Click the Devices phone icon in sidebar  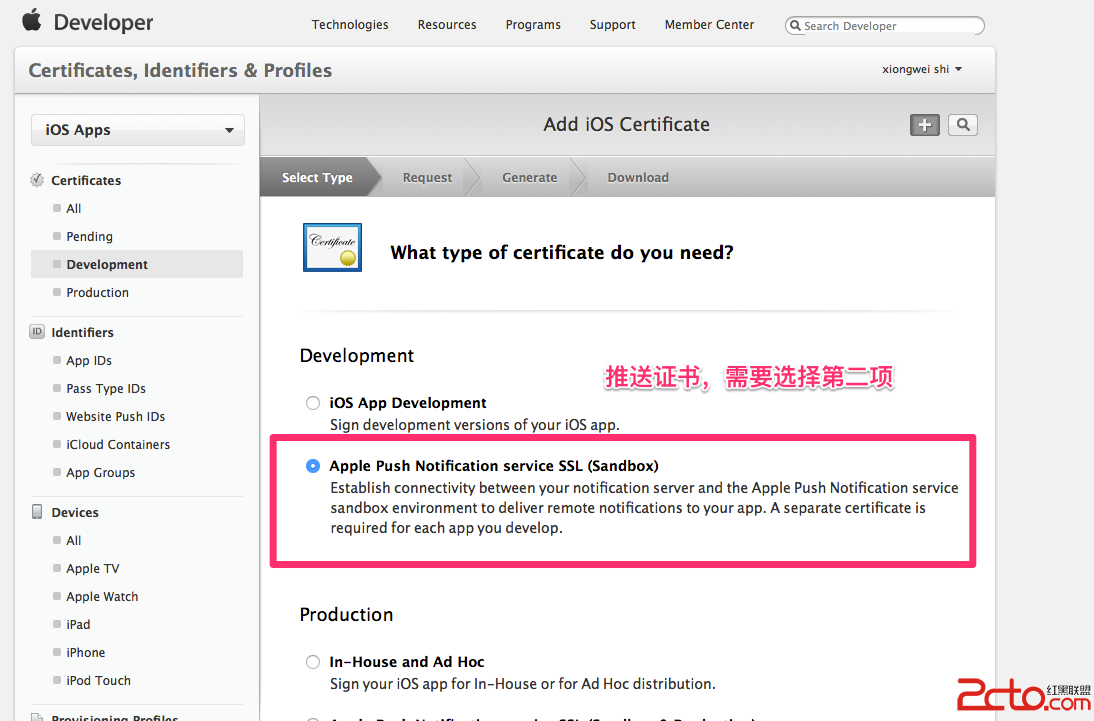pyautogui.click(x=37, y=512)
